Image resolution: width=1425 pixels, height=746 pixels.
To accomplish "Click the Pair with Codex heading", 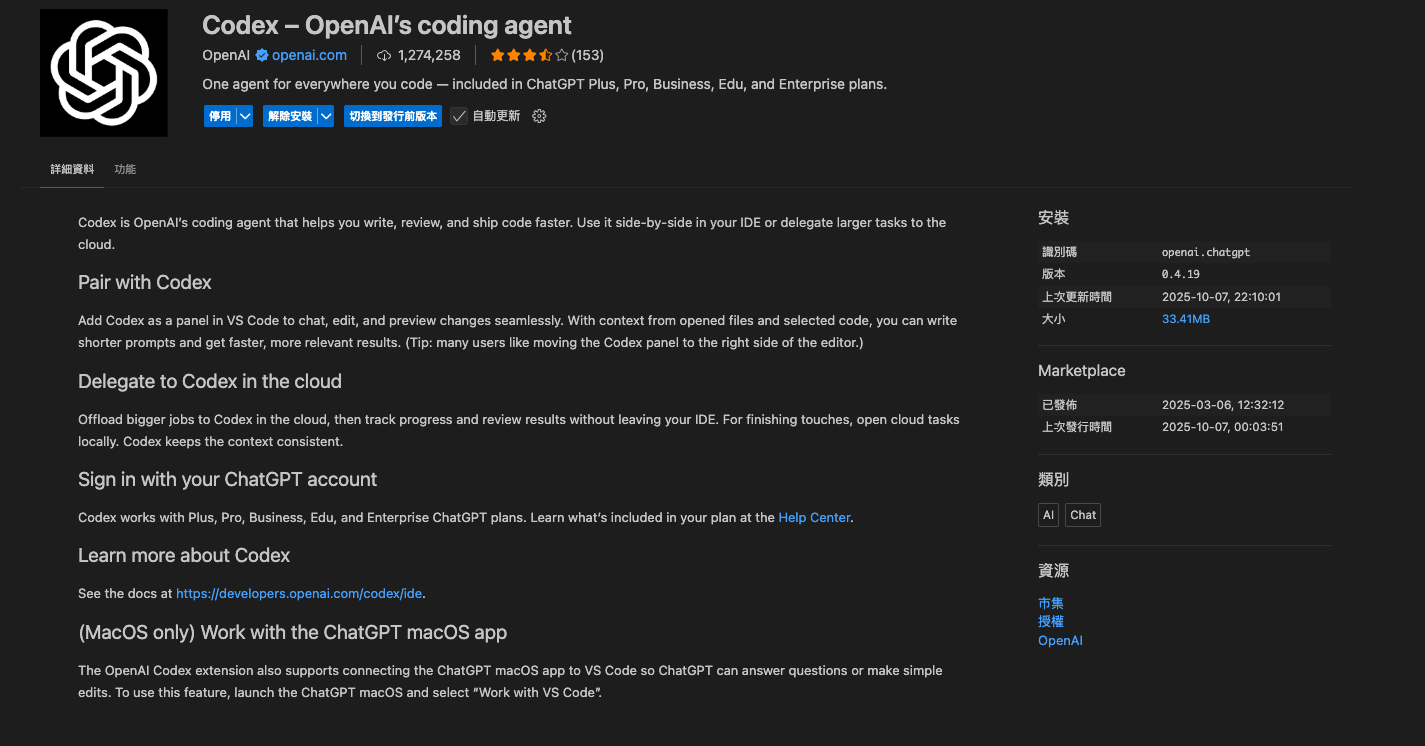I will (x=145, y=282).
